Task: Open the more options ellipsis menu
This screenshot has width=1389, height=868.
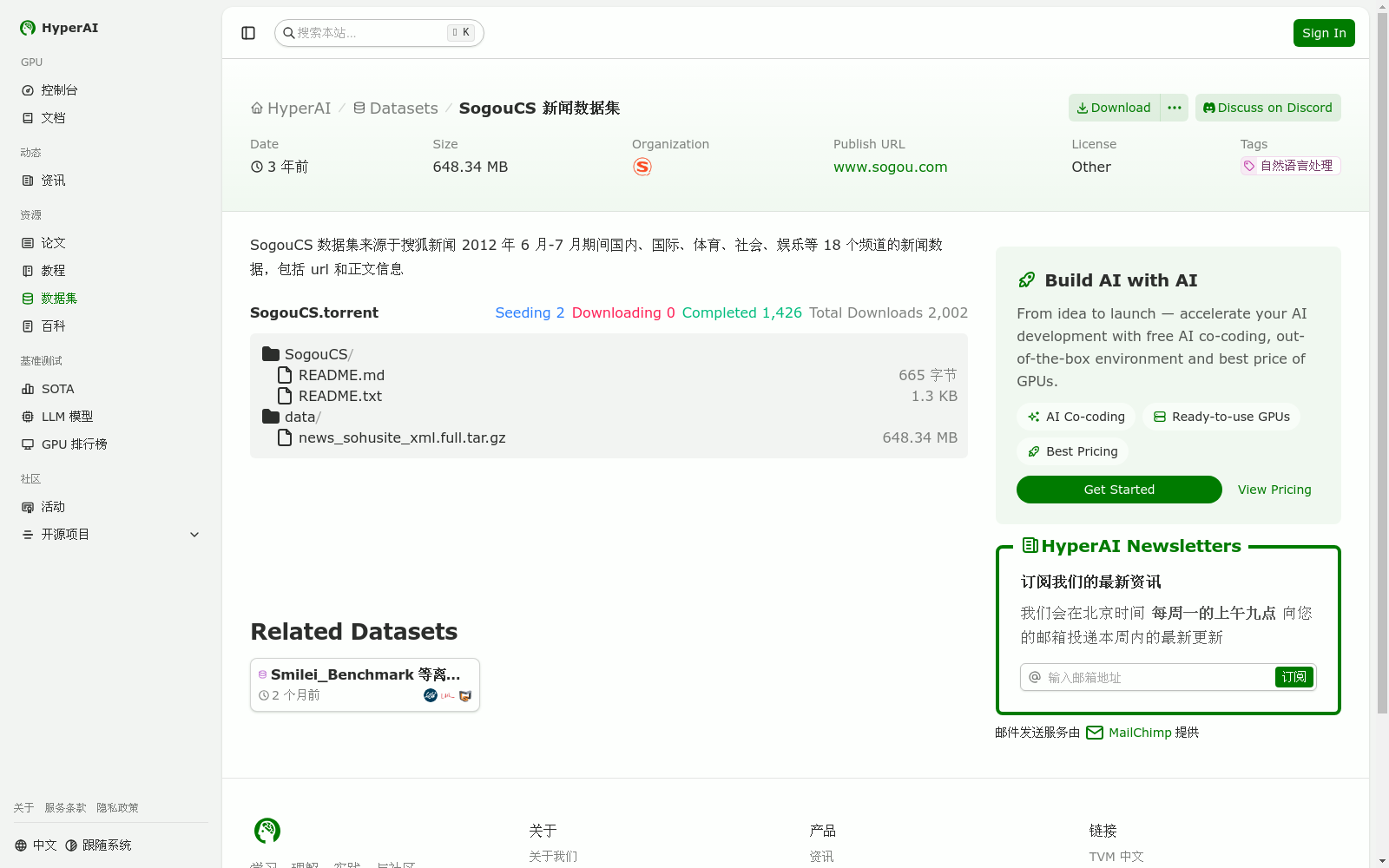Action: click(1175, 108)
